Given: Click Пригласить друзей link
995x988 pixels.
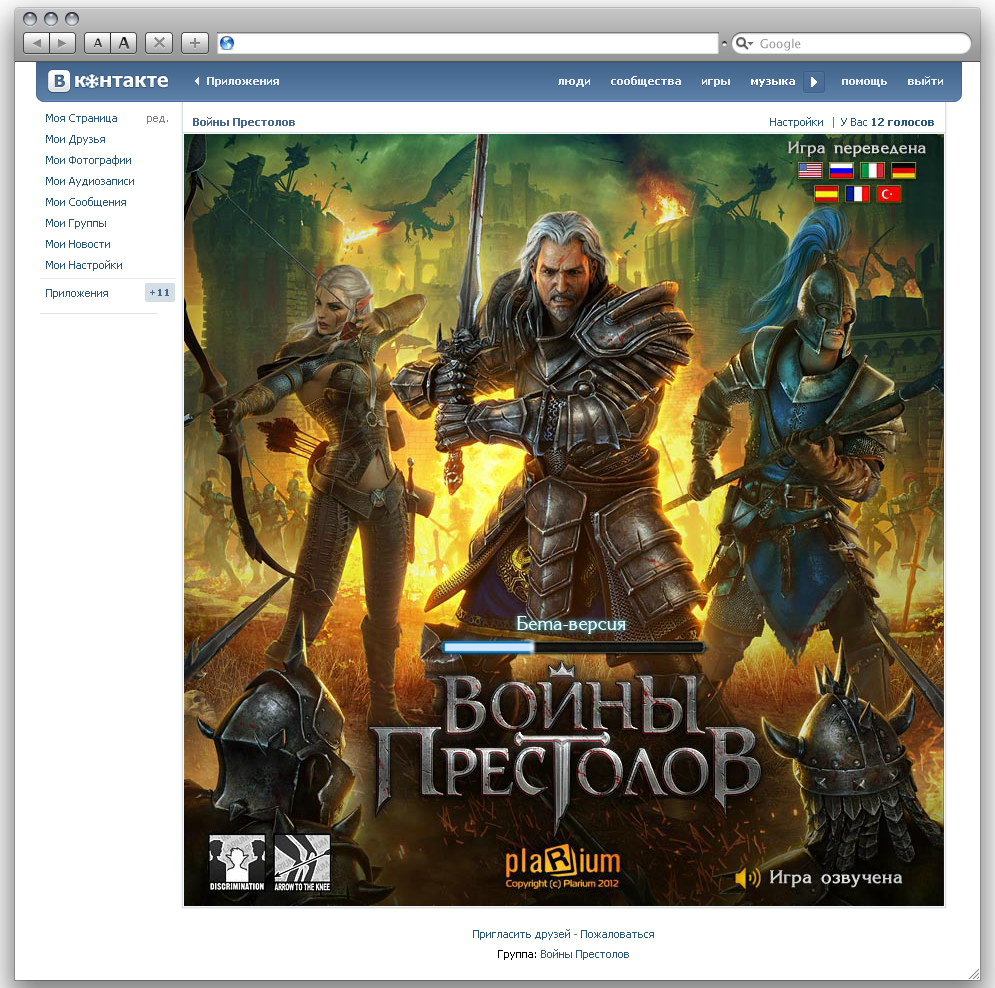Looking at the screenshot, I should pyautogui.click(x=521, y=934).
